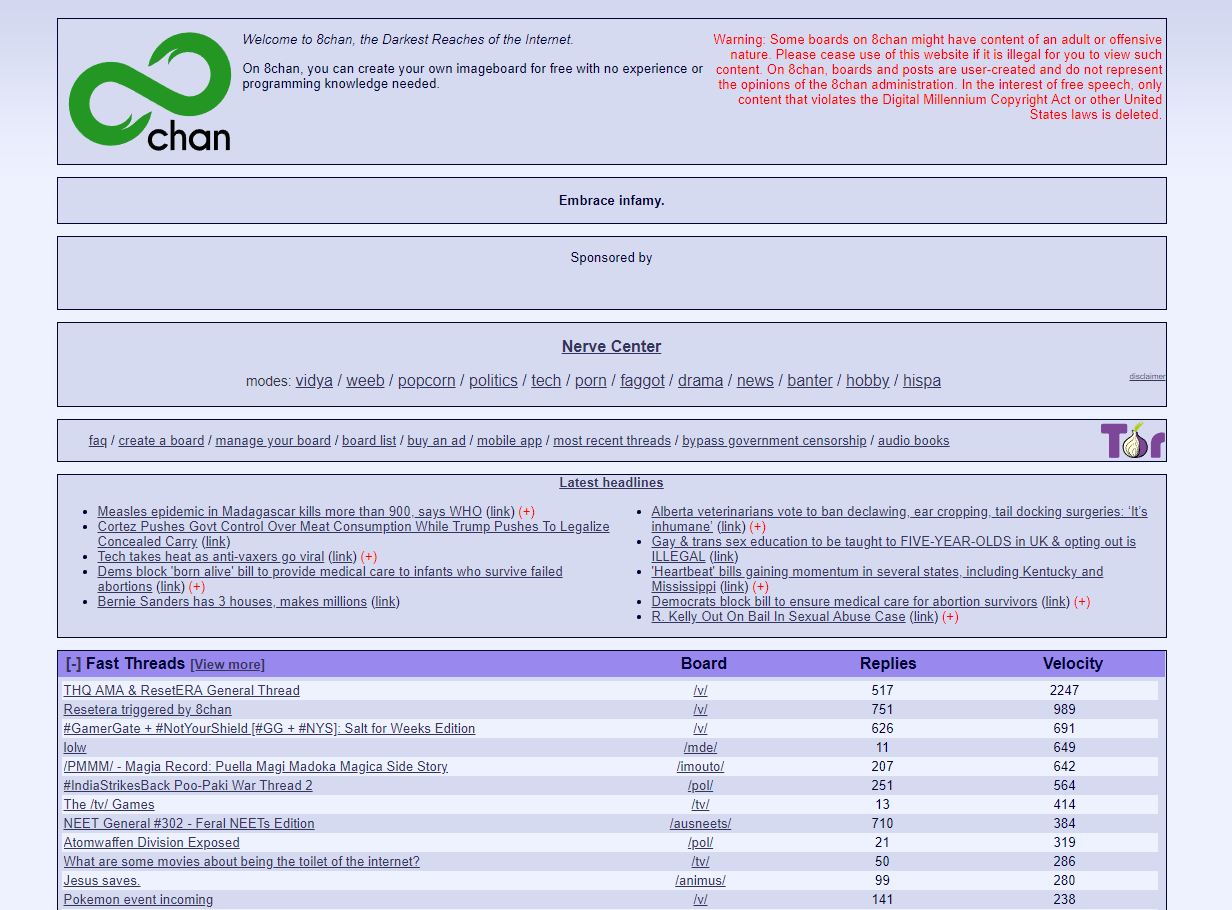Switch to hobby mode

tap(867, 381)
